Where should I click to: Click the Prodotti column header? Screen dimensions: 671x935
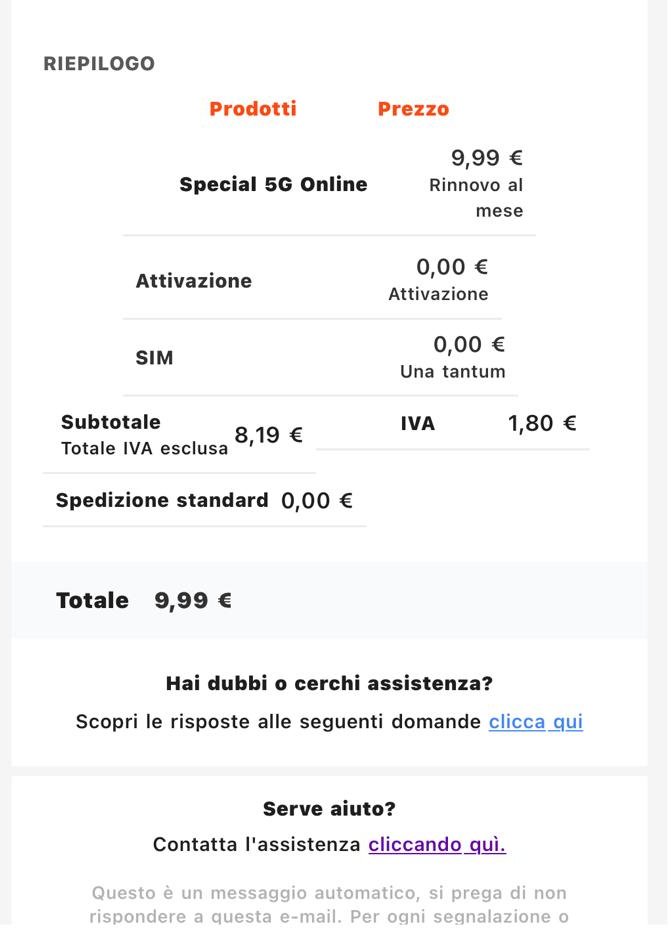(x=253, y=109)
